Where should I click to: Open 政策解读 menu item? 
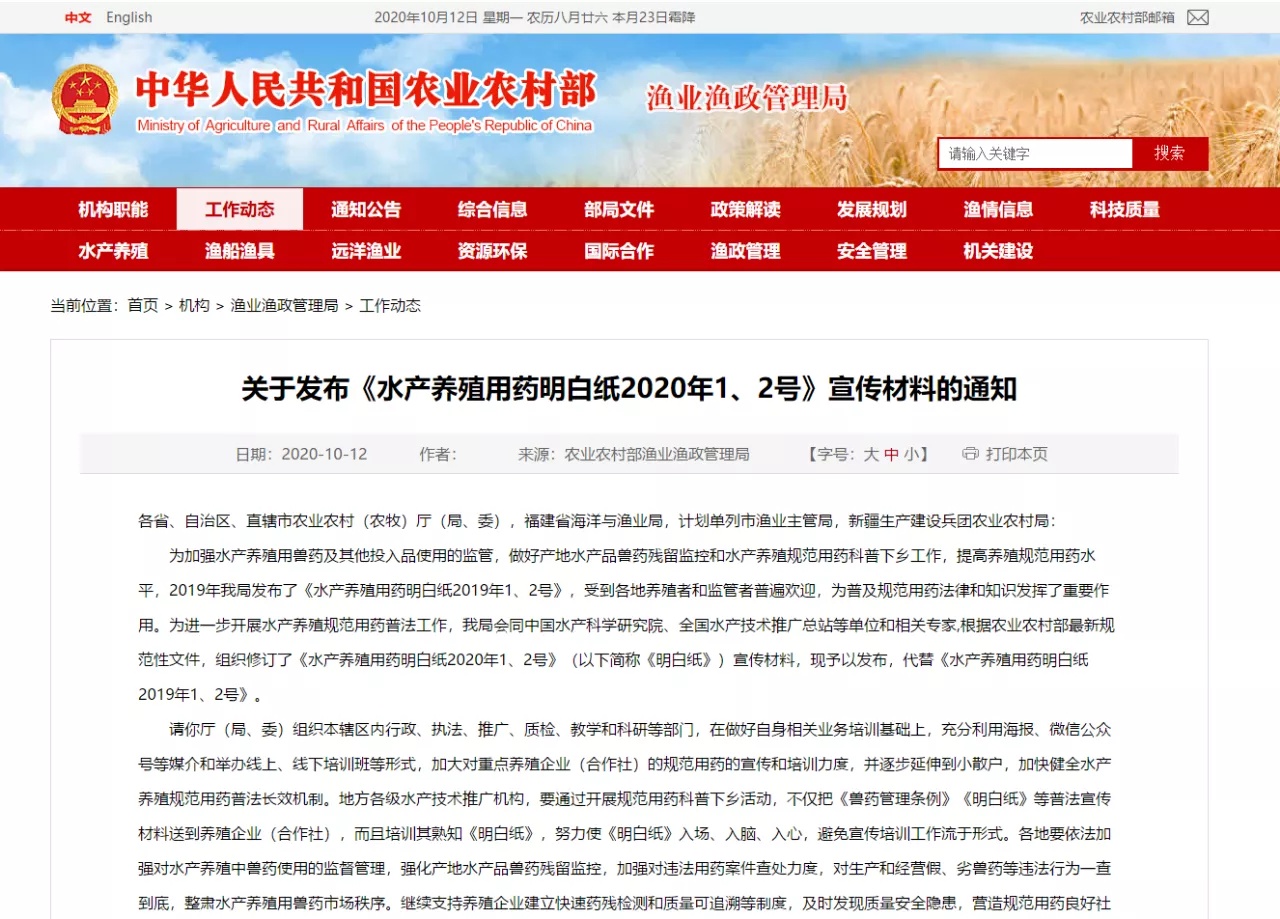click(x=746, y=209)
